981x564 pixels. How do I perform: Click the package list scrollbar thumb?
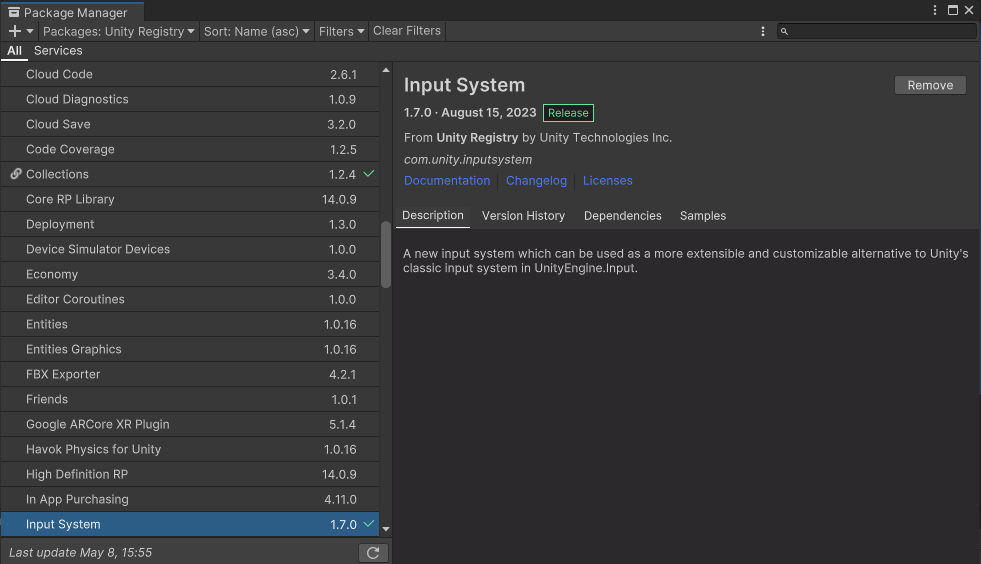click(x=386, y=255)
